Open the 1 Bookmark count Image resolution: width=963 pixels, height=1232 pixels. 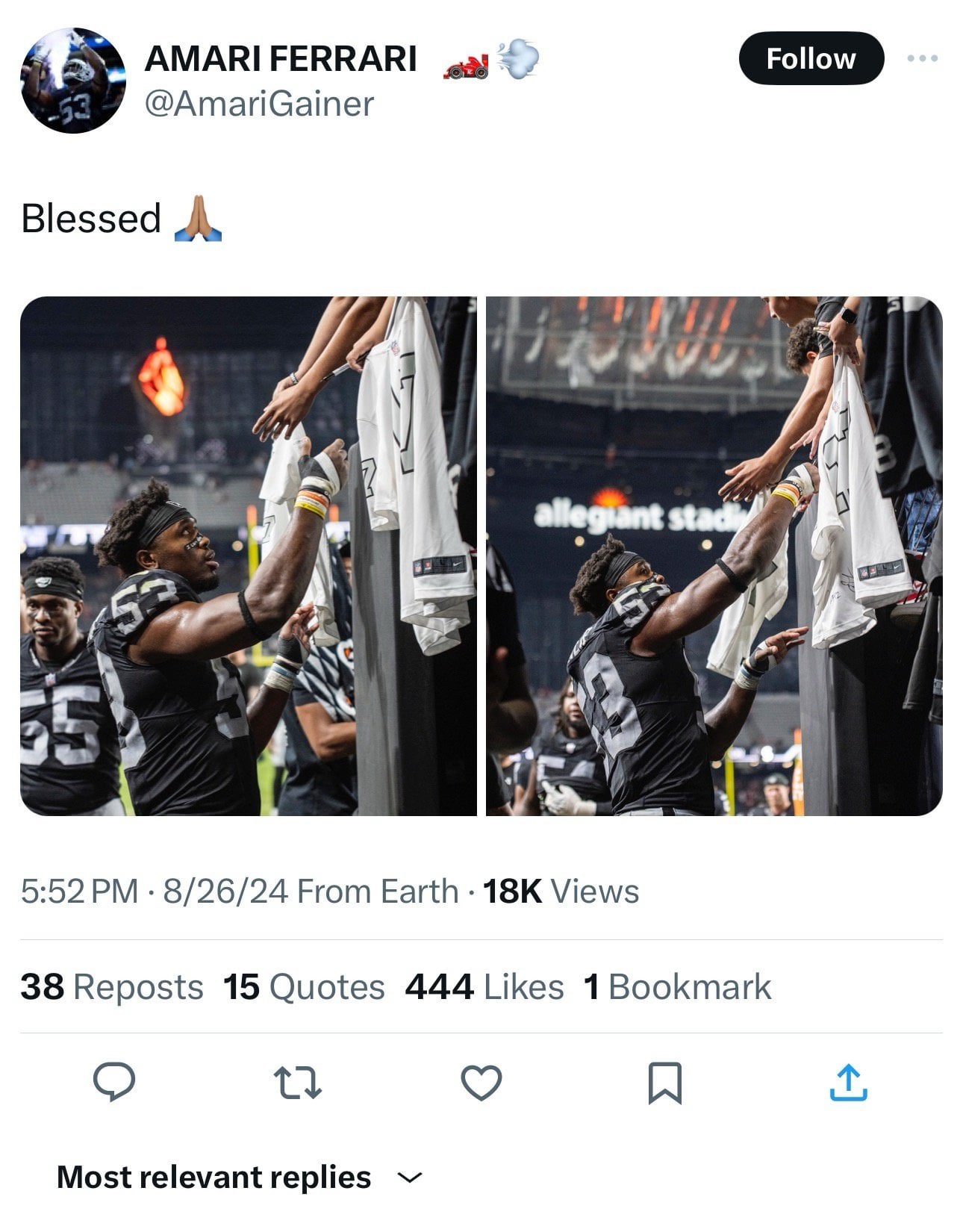[x=677, y=986]
